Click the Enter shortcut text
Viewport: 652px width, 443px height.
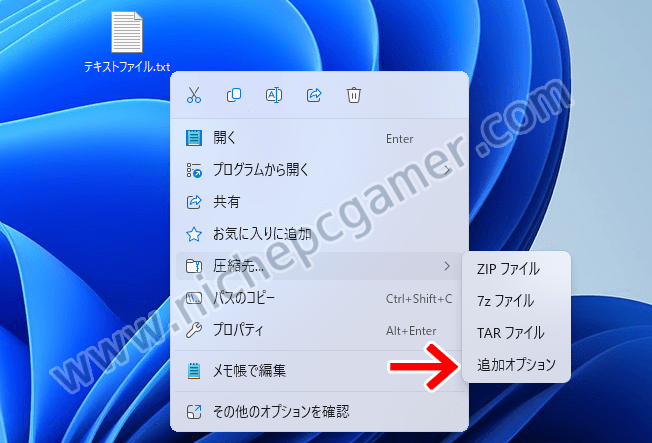(399, 139)
